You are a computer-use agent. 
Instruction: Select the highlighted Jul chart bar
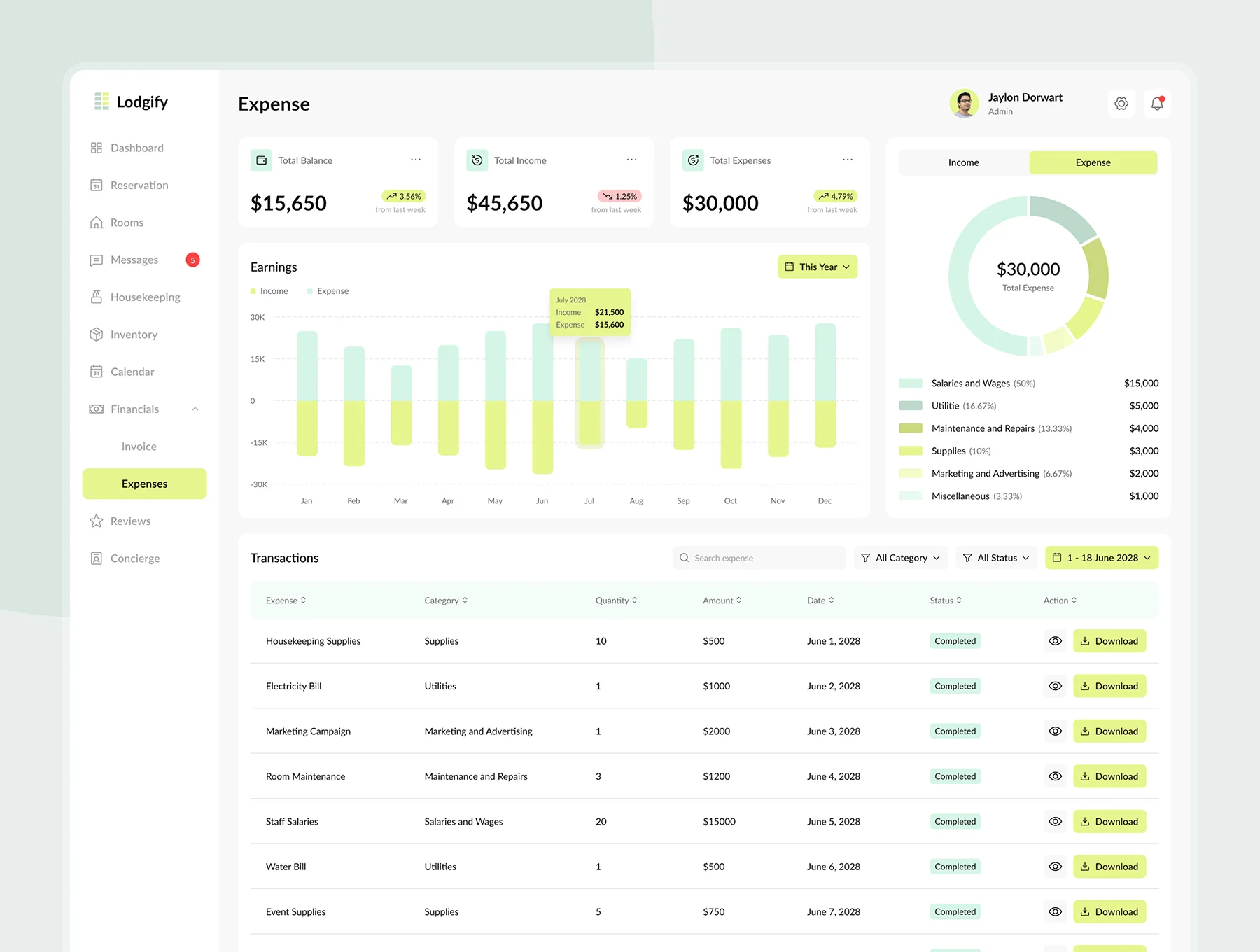pyautogui.click(x=590, y=393)
